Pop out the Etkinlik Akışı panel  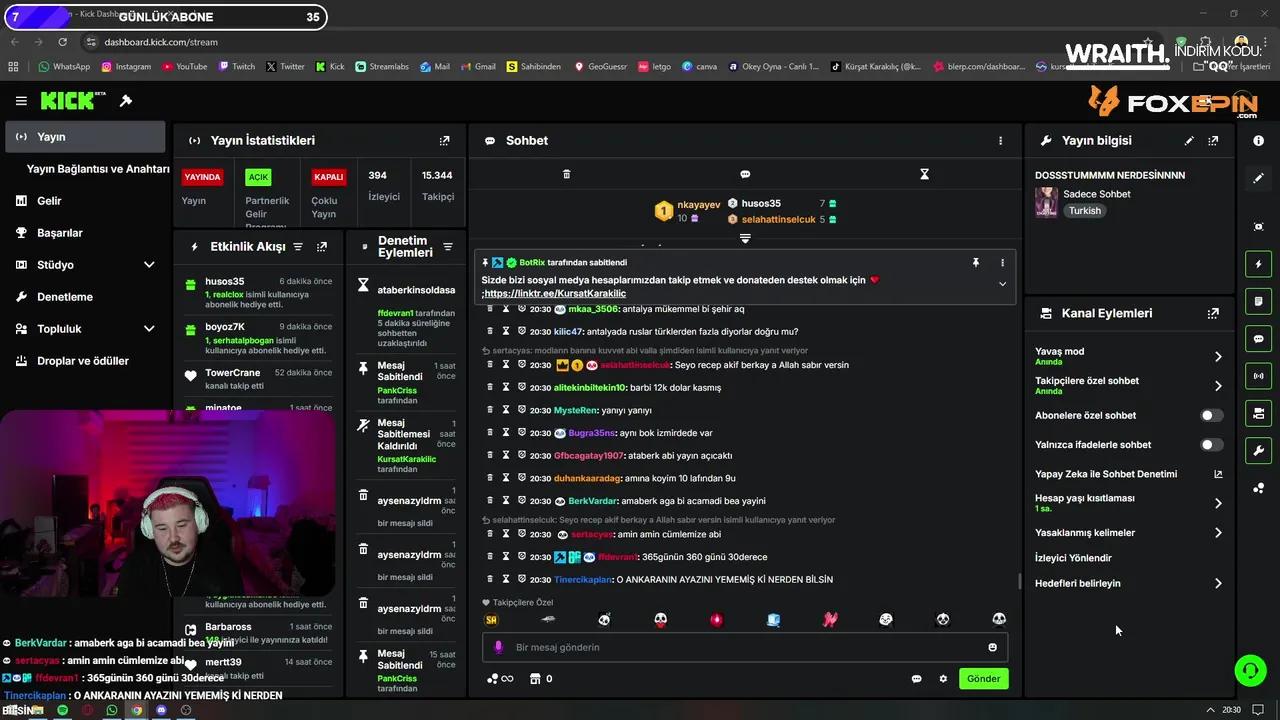(x=322, y=247)
